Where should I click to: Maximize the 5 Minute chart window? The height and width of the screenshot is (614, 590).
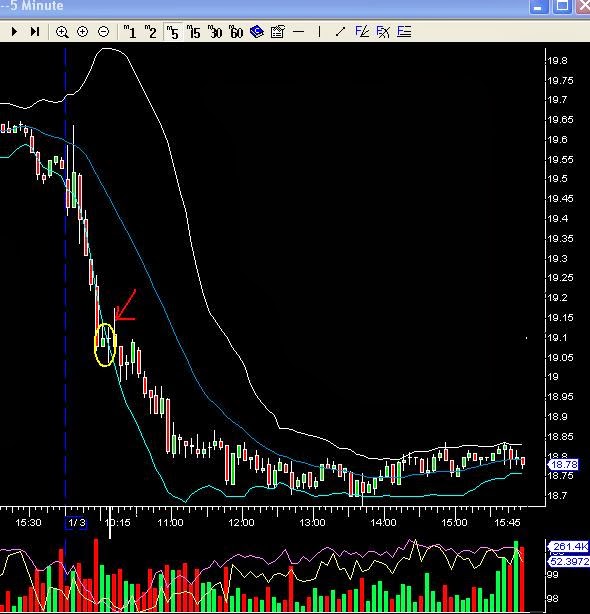[x=563, y=6]
